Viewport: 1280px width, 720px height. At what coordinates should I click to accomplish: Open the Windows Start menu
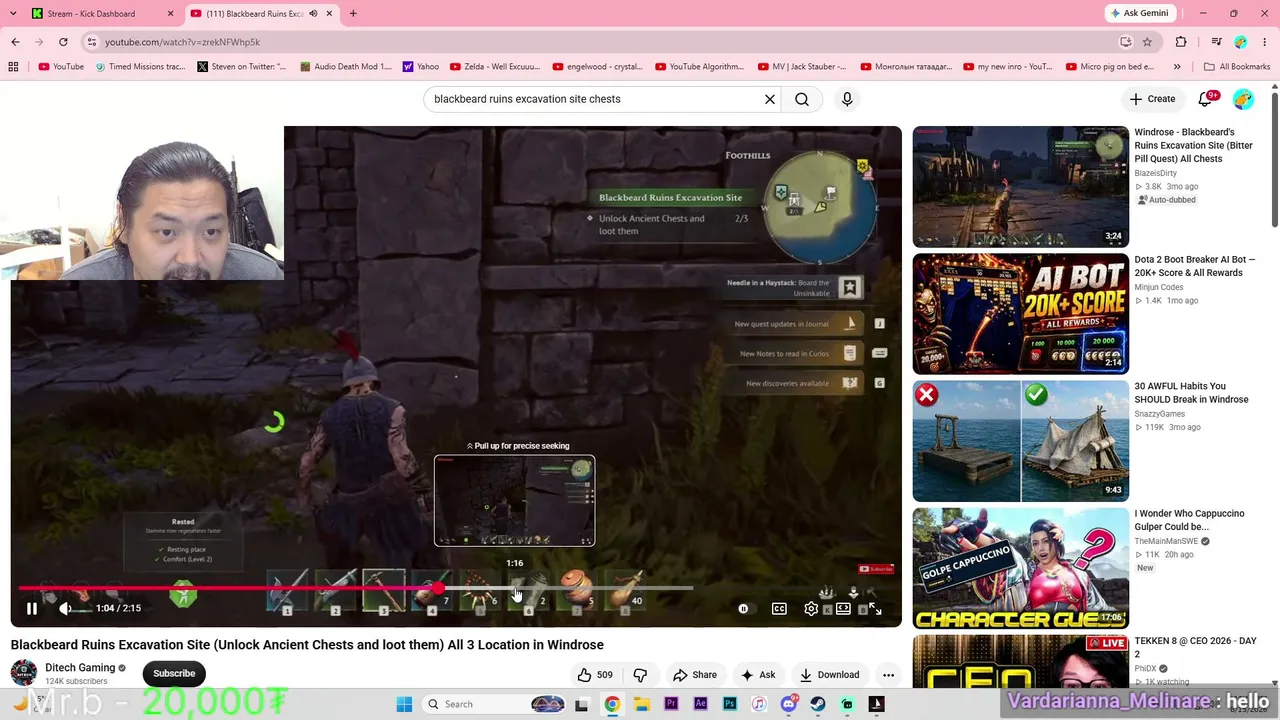(404, 704)
